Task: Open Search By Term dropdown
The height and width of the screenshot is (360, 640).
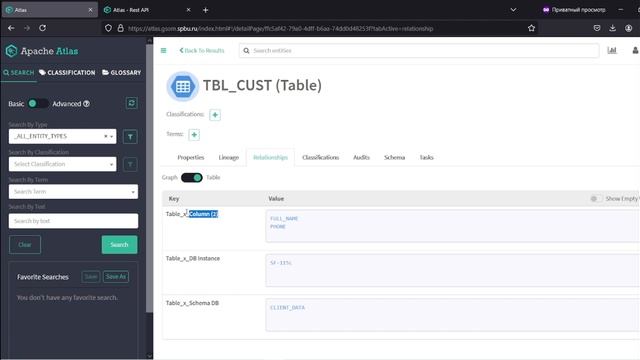Action: pyautogui.click(x=73, y=191)
